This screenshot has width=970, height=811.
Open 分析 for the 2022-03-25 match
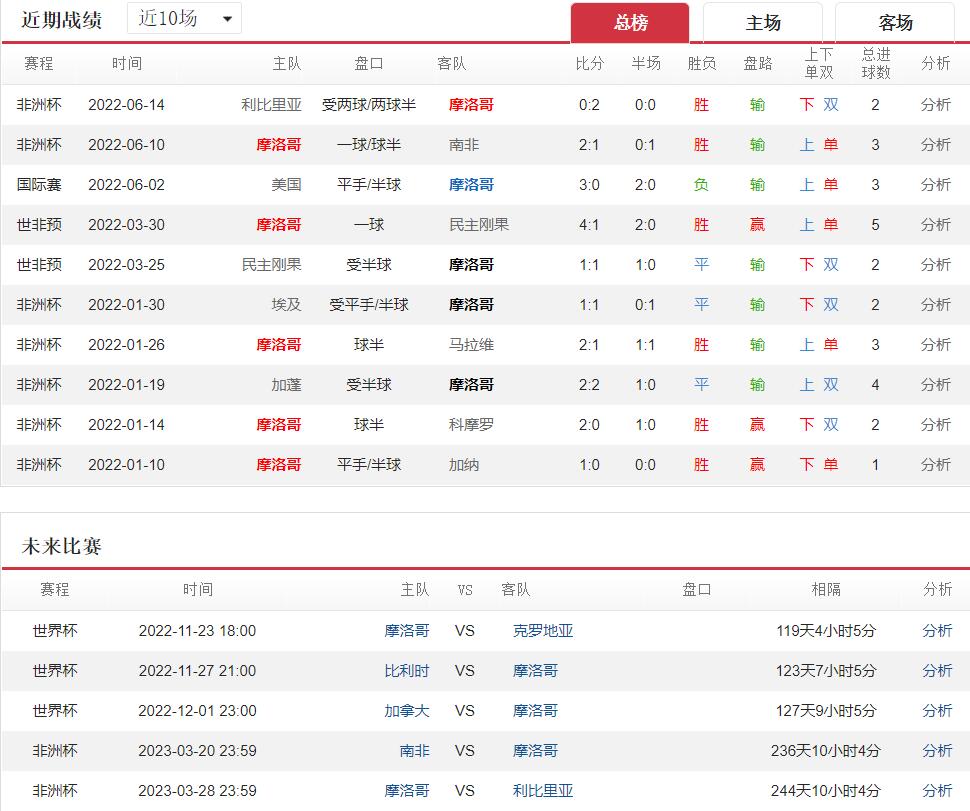tap(935, 265)
